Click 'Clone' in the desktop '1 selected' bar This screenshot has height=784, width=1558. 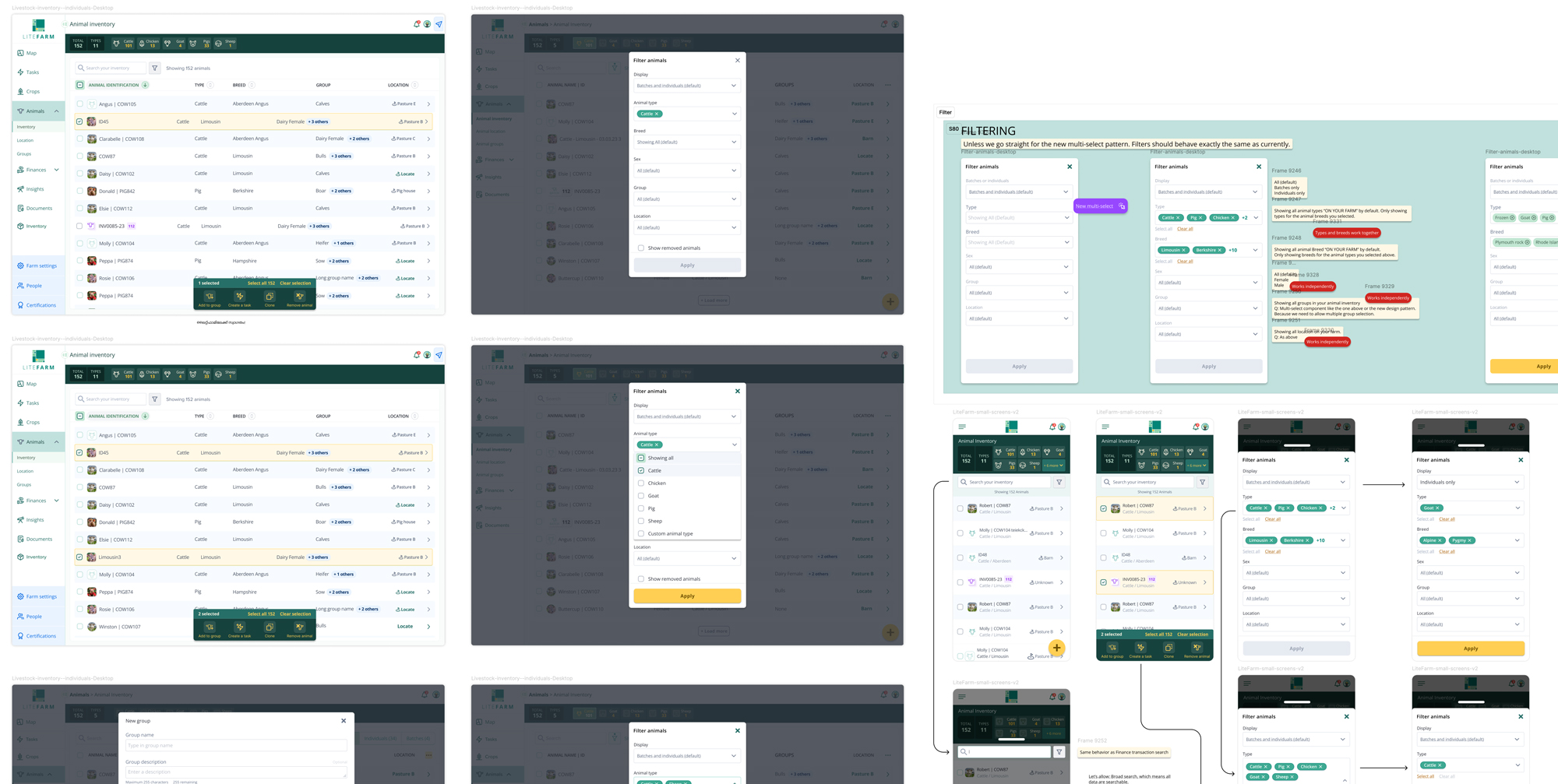point(270,299)
